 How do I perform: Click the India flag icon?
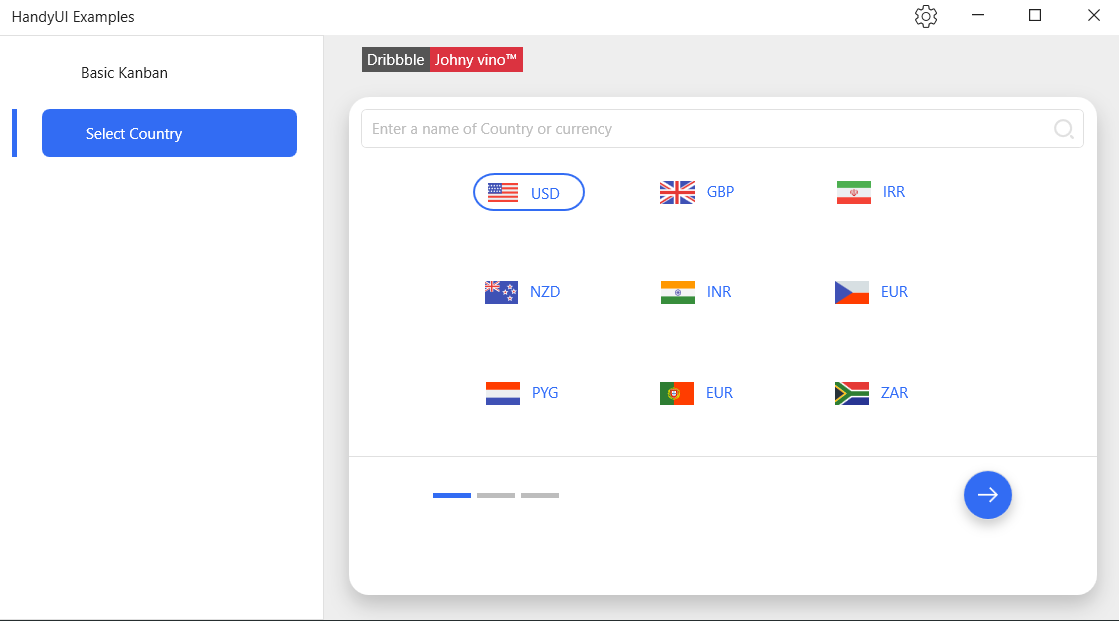(x=677, y=292)
